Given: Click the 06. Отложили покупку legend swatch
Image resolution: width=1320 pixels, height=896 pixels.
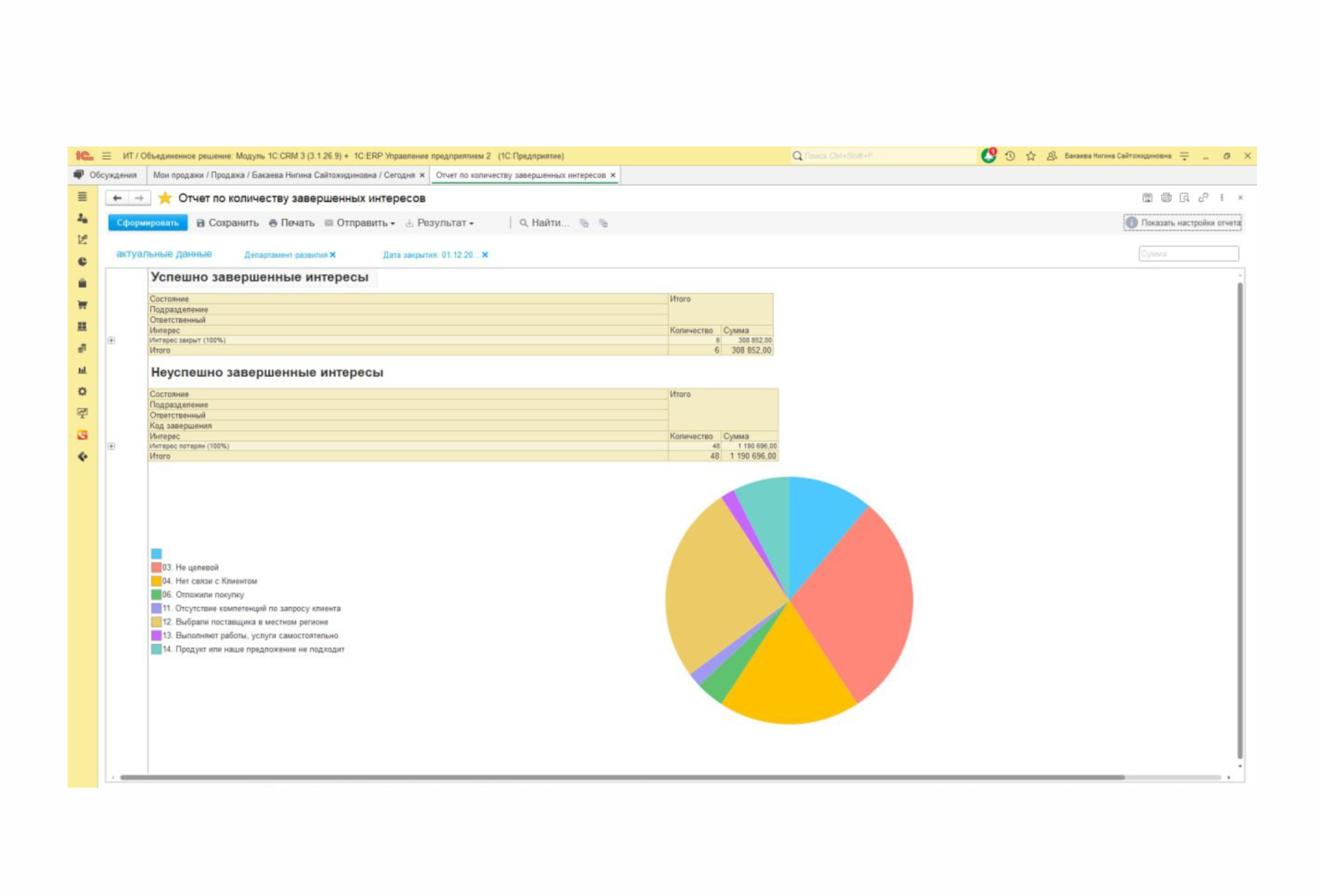Looking at the screenshot, I should click(156, 594).
